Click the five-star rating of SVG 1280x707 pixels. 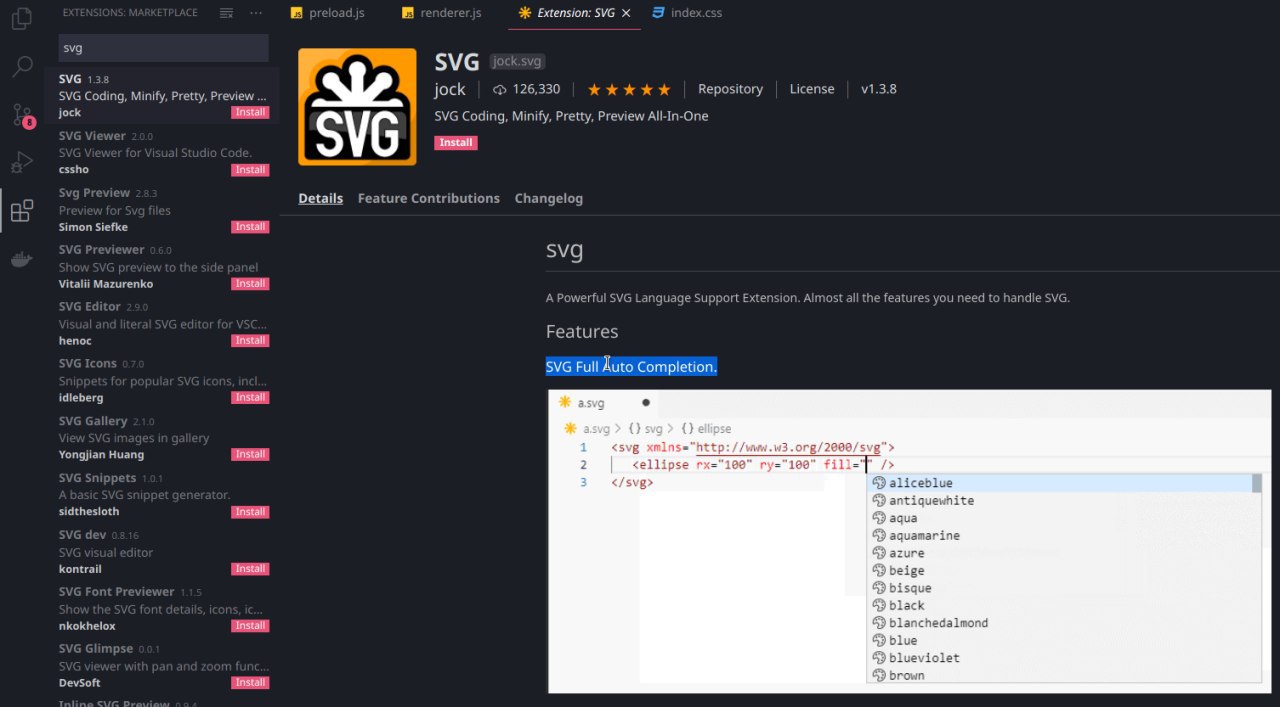point(629,89)
